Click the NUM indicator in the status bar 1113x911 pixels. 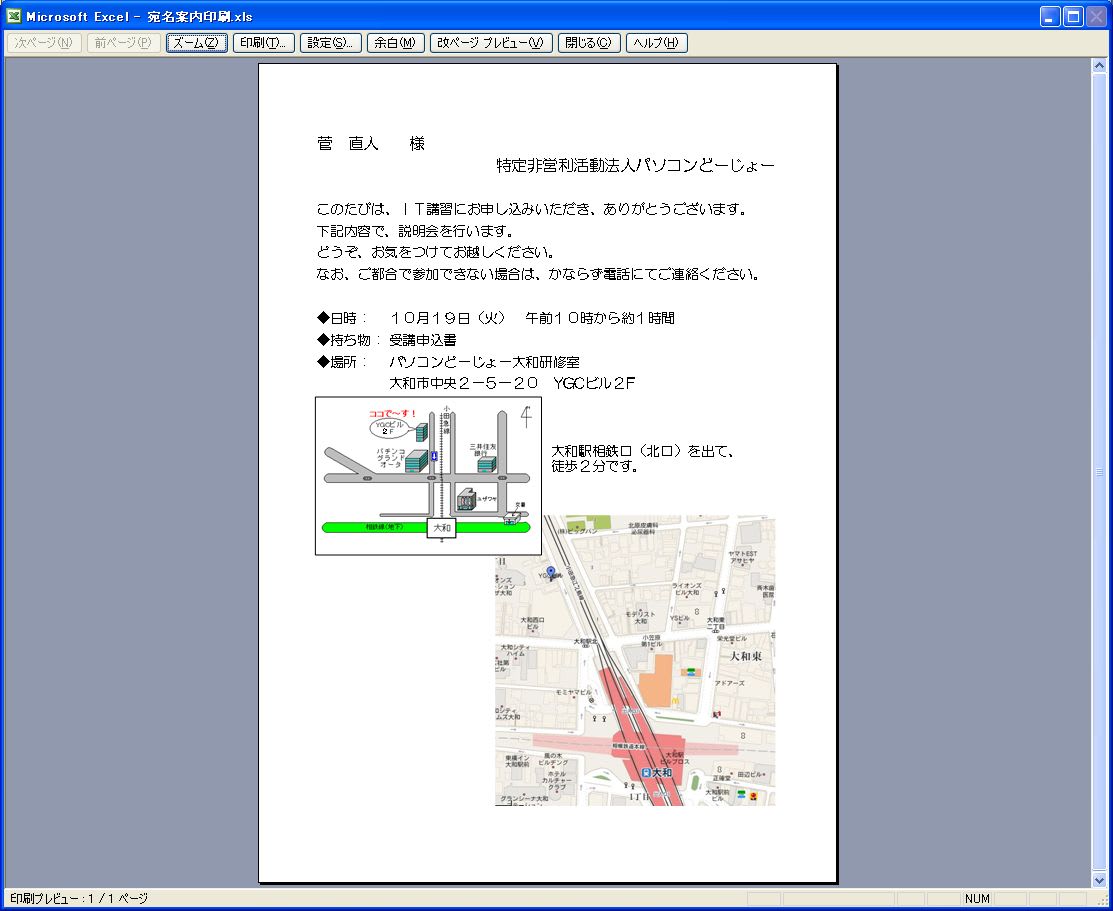point(977,899)
